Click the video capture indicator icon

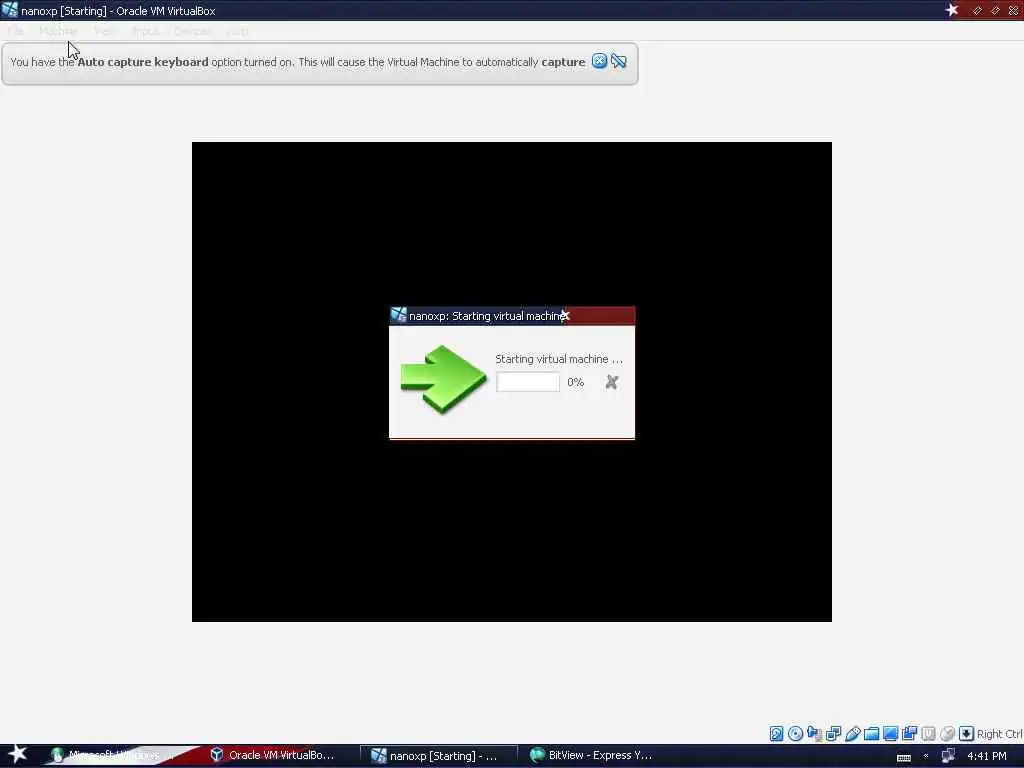tap(909, 733)
